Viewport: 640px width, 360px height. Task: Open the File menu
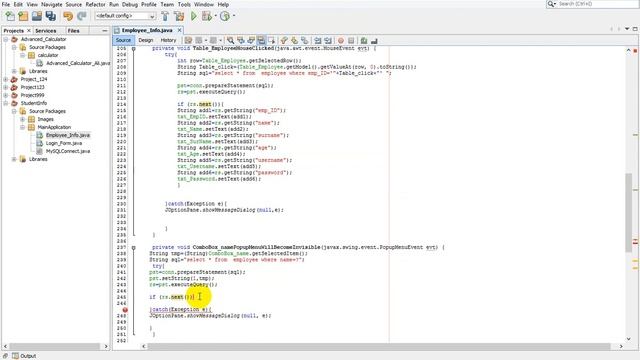coord(6,4)
